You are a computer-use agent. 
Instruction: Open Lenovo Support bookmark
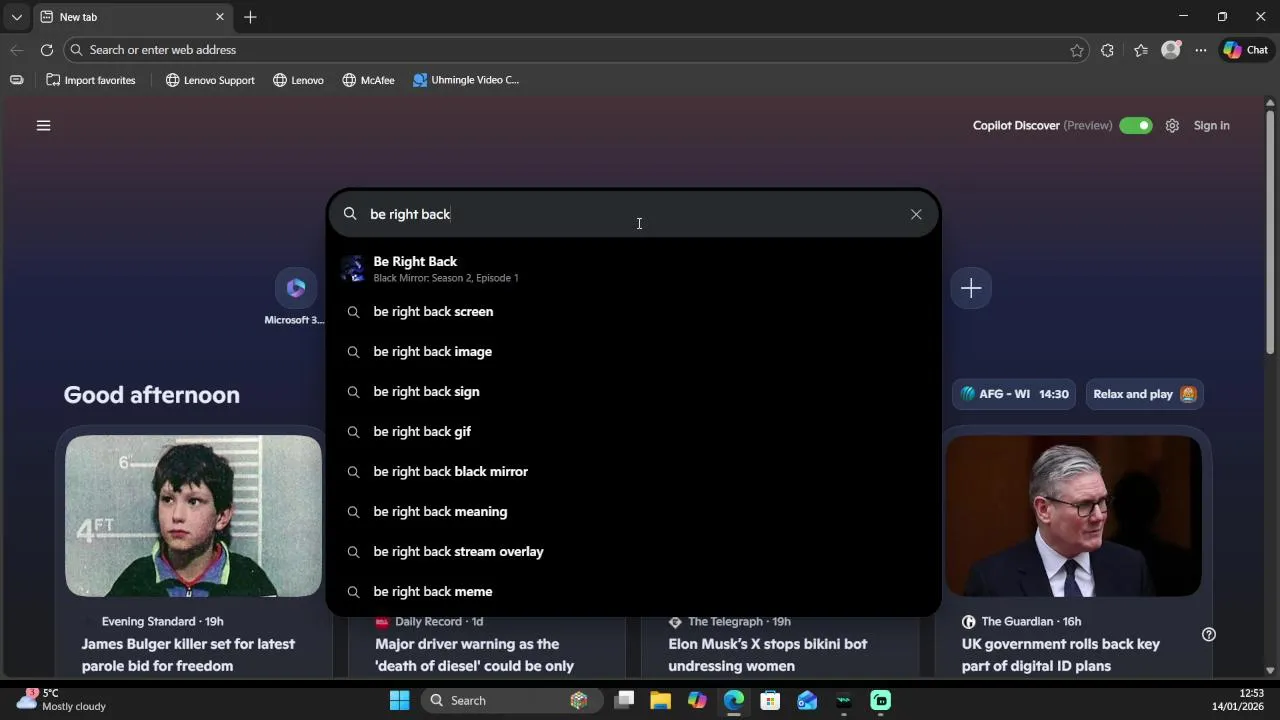[210, 80]
